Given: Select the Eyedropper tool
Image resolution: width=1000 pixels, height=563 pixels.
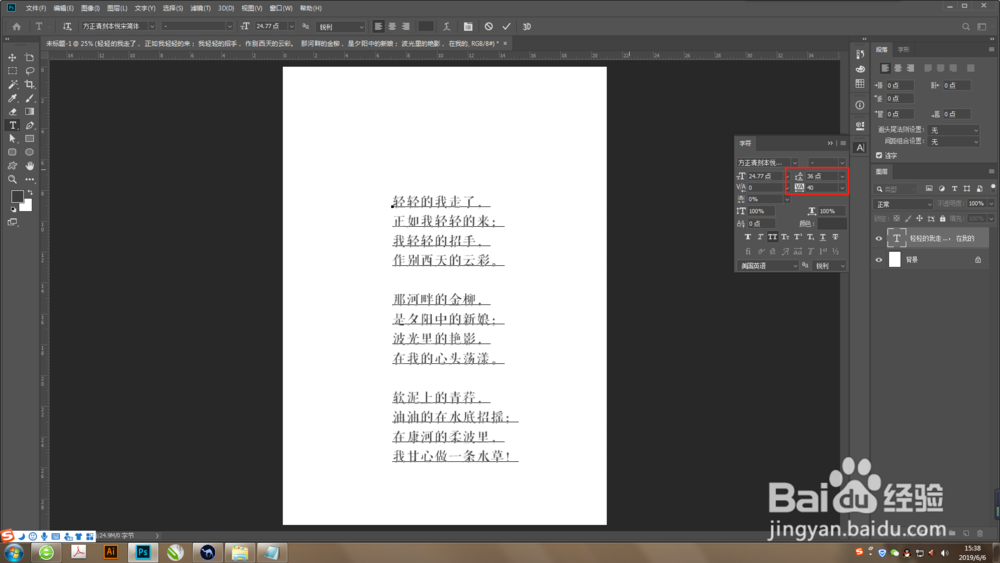Looking at the screenshot, I should click(x=12, y=98).
